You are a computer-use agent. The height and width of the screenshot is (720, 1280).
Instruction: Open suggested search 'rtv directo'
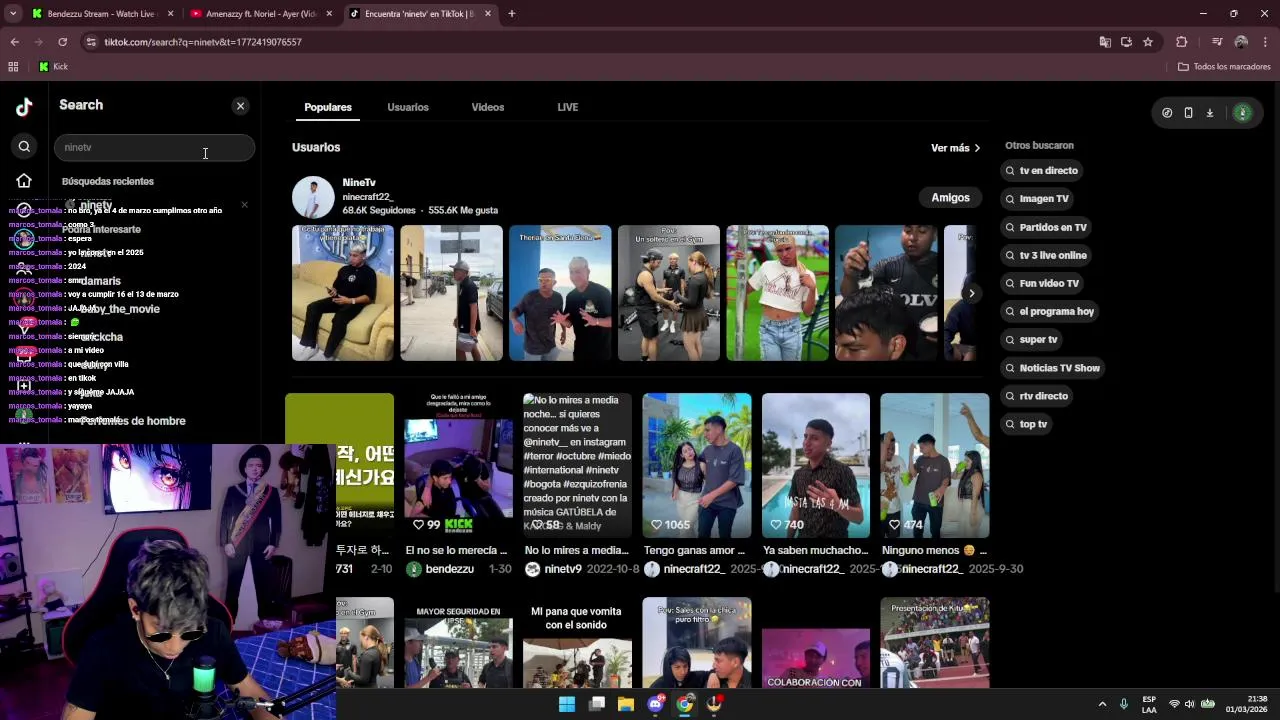(x=1037, y=396)
